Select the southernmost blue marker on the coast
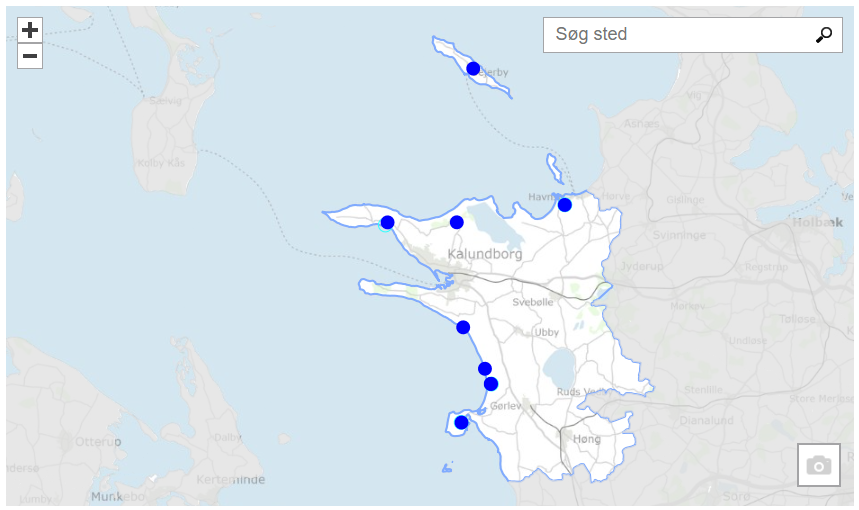Viewport: 859px width, 510px height. 461,422
